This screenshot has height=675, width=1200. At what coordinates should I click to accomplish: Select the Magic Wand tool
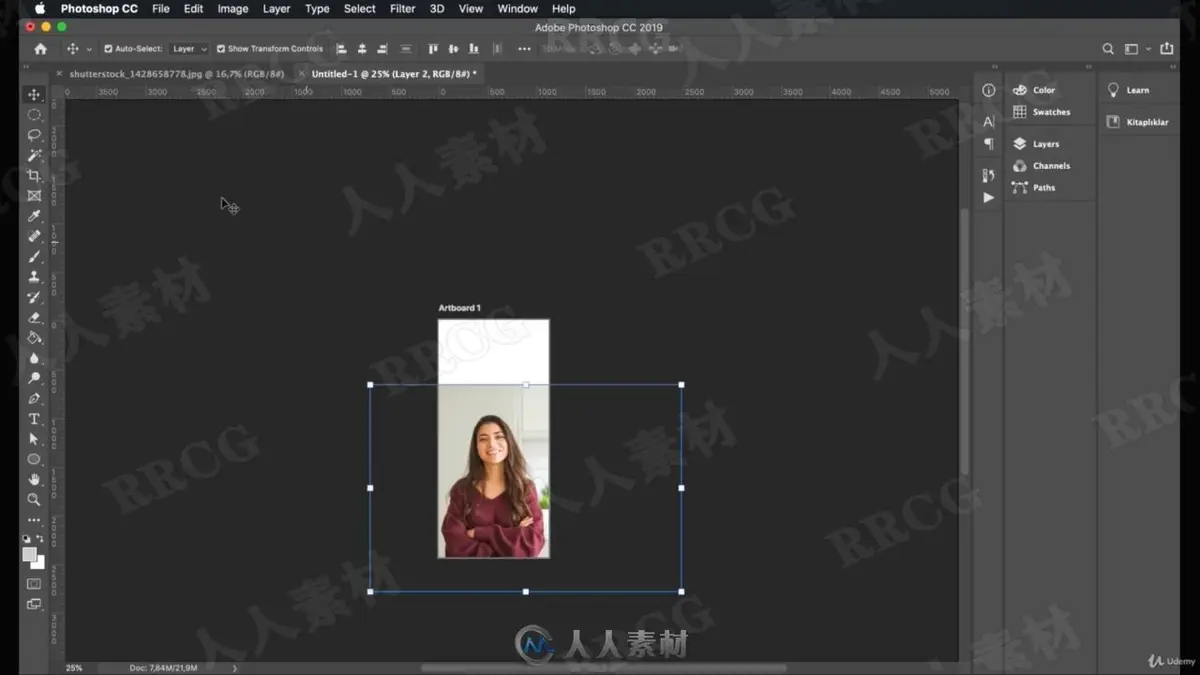pyautogui.click(x=34, y=155)
